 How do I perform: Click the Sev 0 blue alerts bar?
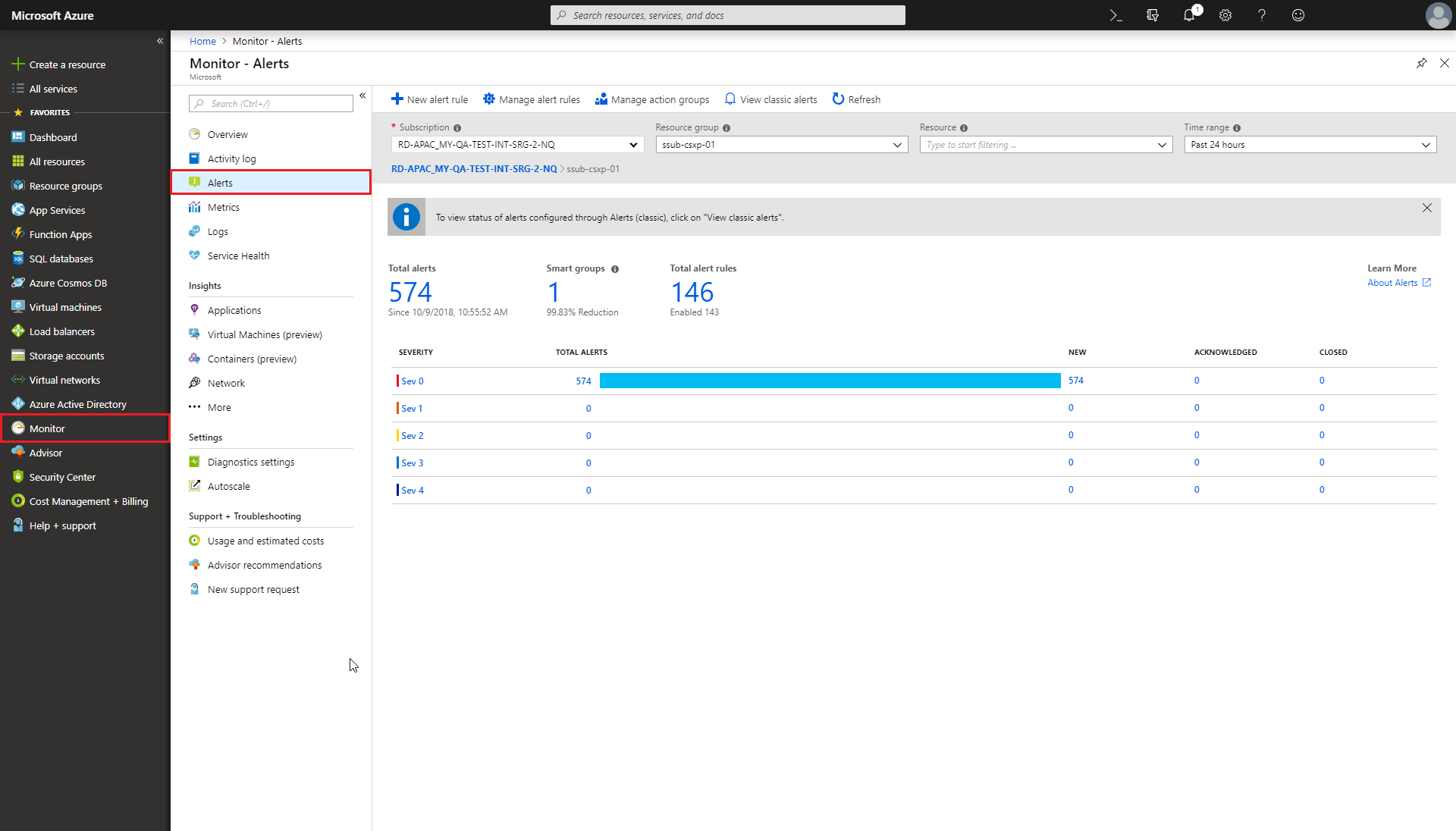830,381
